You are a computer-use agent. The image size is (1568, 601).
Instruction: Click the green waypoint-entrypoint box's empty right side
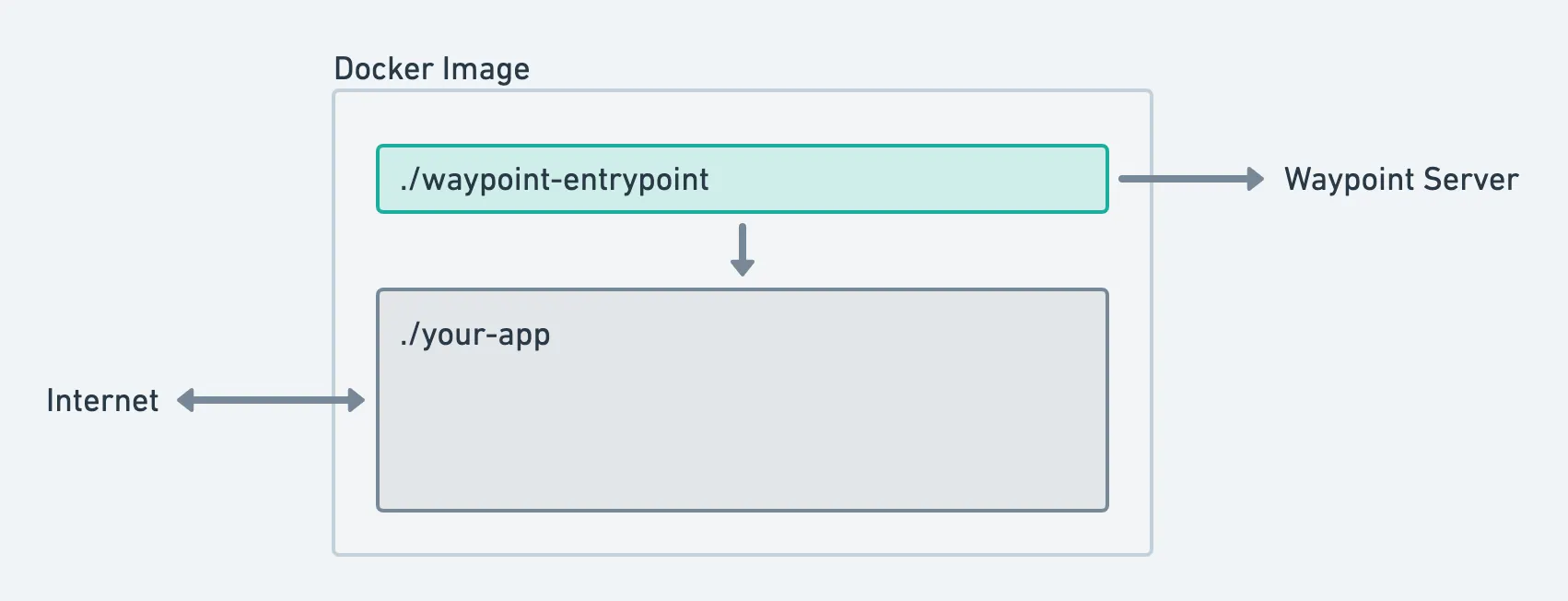click(921, 179)
